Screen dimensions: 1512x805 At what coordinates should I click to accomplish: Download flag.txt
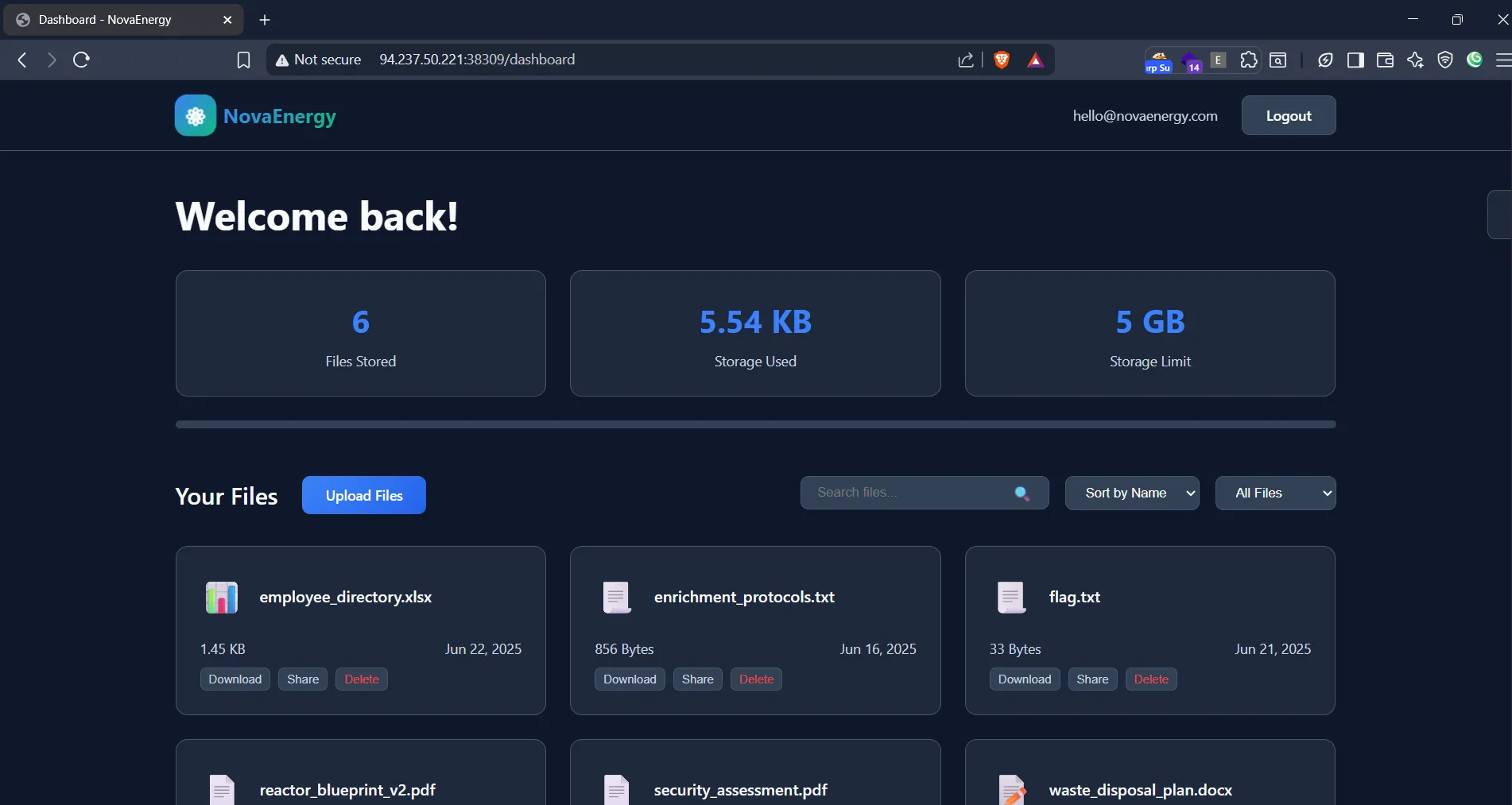(x=1025, y=679)
